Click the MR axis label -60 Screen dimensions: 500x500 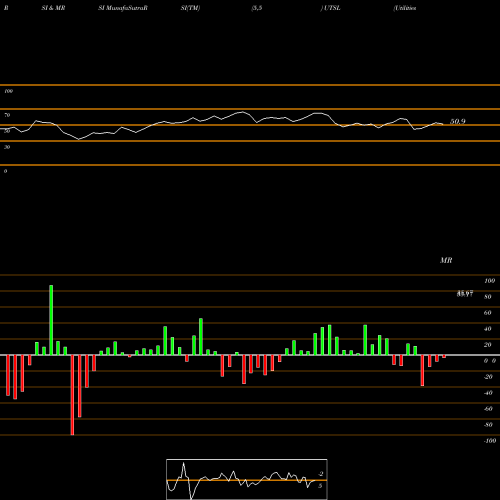point(488,409)
